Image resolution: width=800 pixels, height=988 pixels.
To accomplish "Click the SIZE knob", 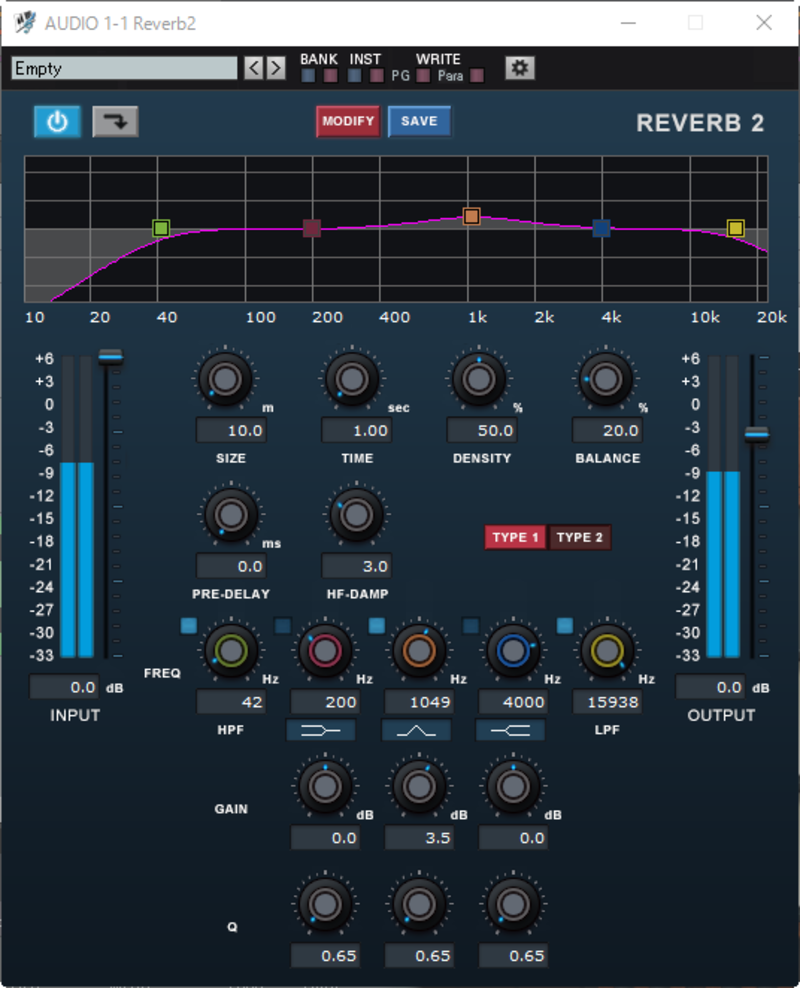I will (x=226, y=379).
